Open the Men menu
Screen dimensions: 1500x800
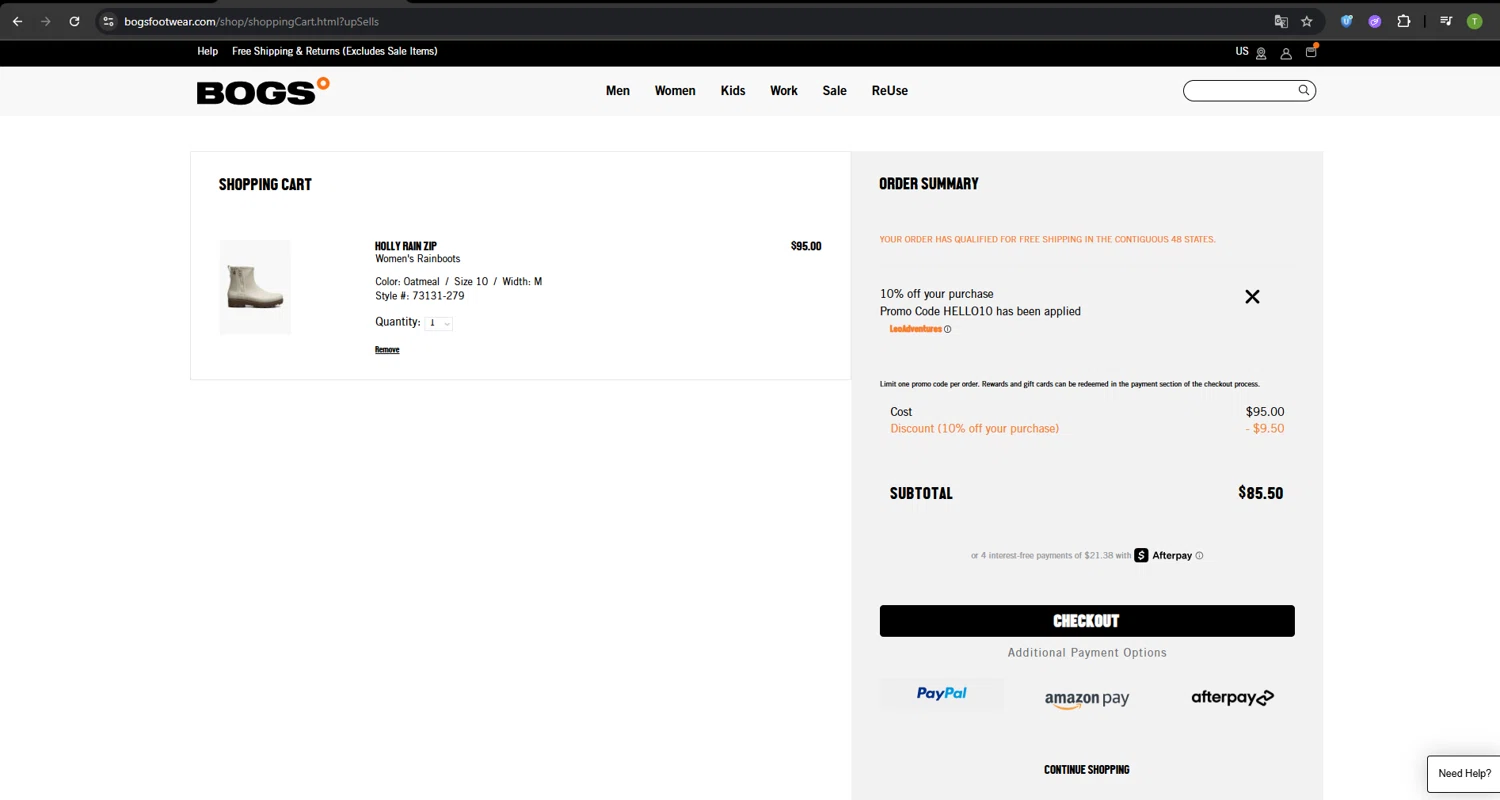tap(618, 91)
